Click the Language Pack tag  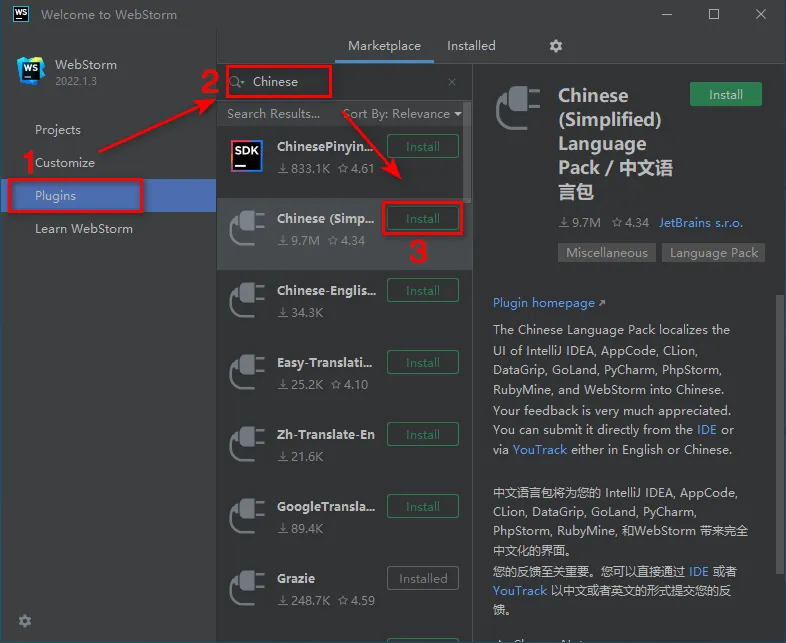click(x=714, y=253)
